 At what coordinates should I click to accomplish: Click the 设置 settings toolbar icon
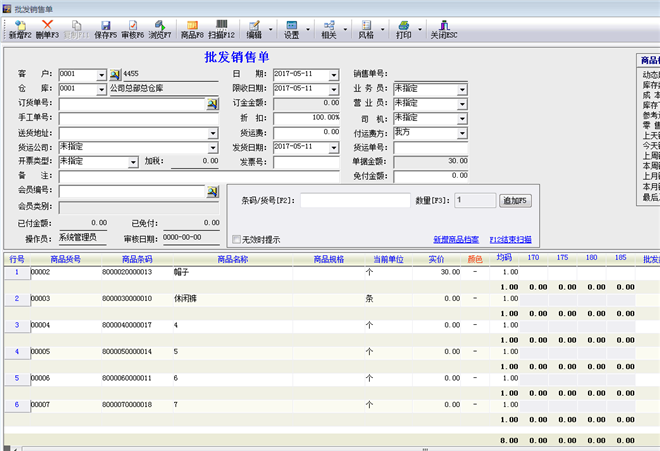291,29
